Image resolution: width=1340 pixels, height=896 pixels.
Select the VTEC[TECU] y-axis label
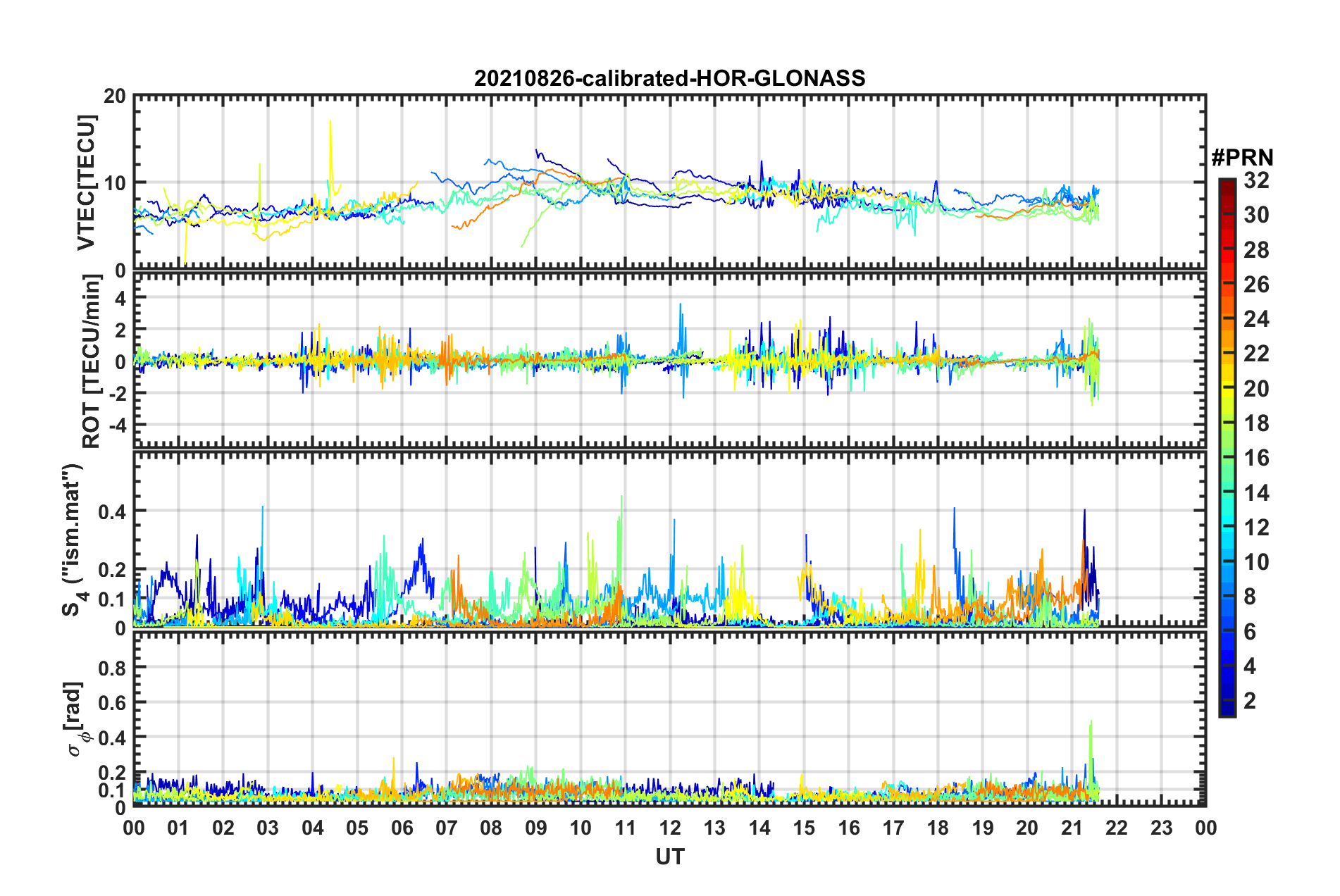(86, 182)
